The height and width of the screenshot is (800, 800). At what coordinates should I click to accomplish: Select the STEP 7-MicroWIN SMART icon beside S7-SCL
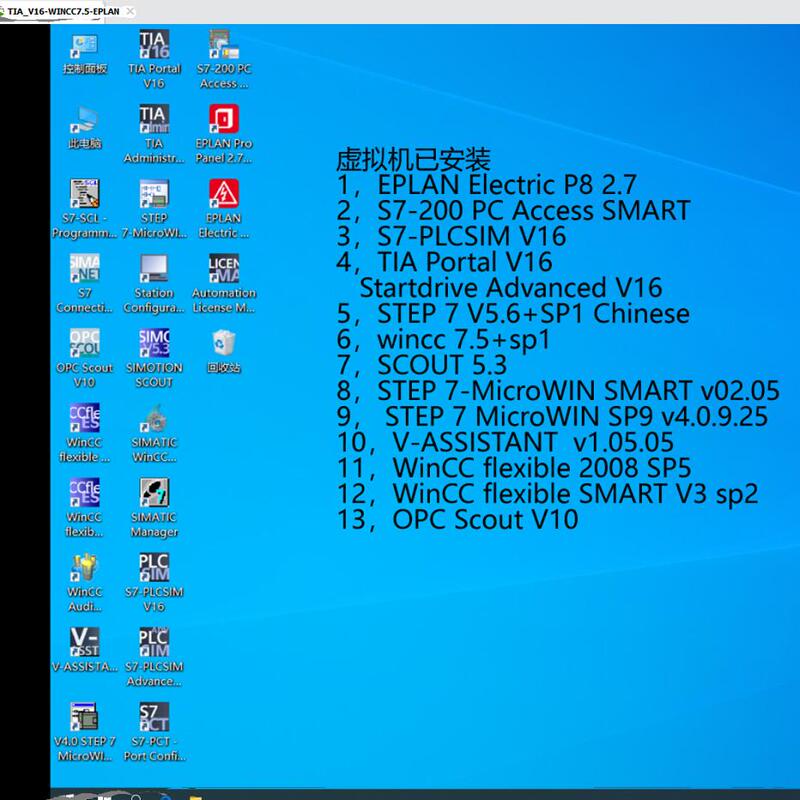pos(154,209)
